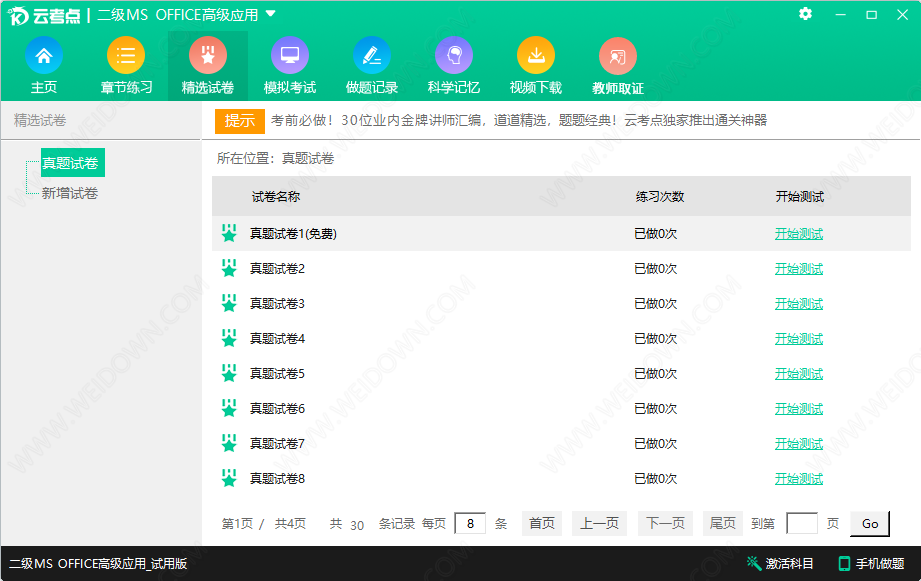
Task: Click the 真题试卷7 name
Action: click(277, 444)
